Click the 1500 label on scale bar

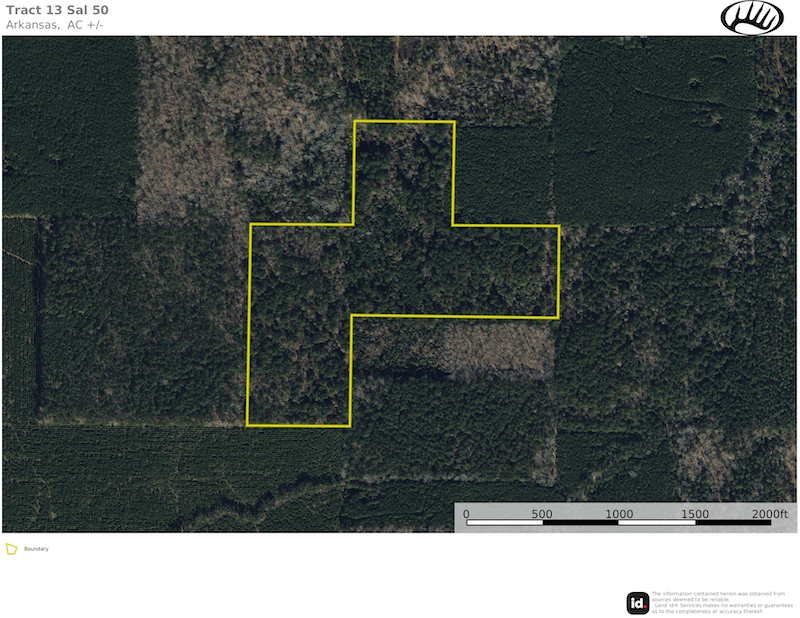pos(695,514)
